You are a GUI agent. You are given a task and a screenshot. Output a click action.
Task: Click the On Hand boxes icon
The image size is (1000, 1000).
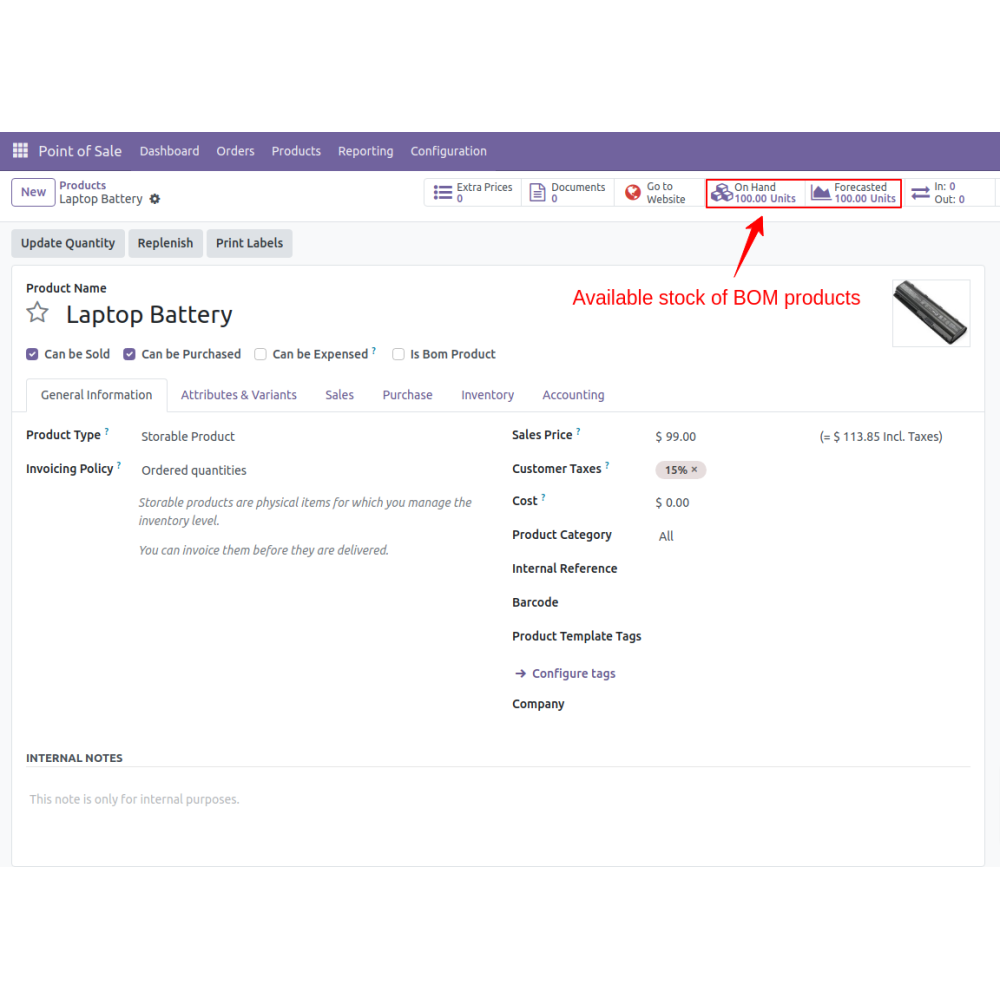[x=721, y=193]
